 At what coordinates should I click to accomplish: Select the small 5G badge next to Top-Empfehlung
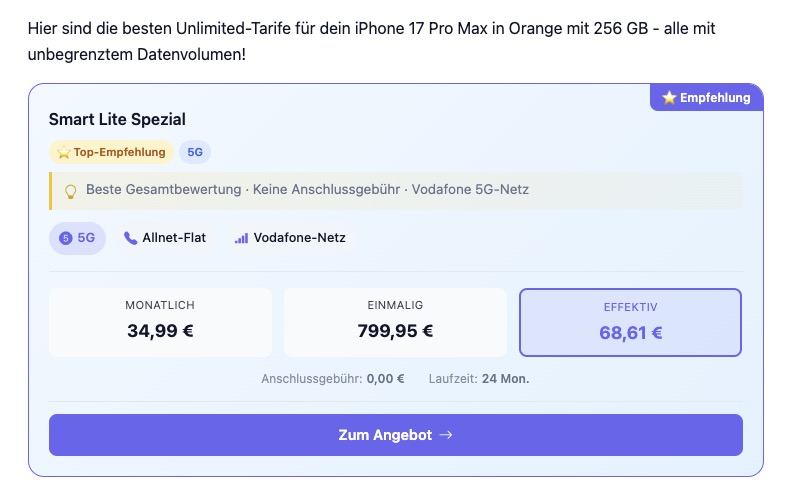pyautogui.click(x=194, y=152)
